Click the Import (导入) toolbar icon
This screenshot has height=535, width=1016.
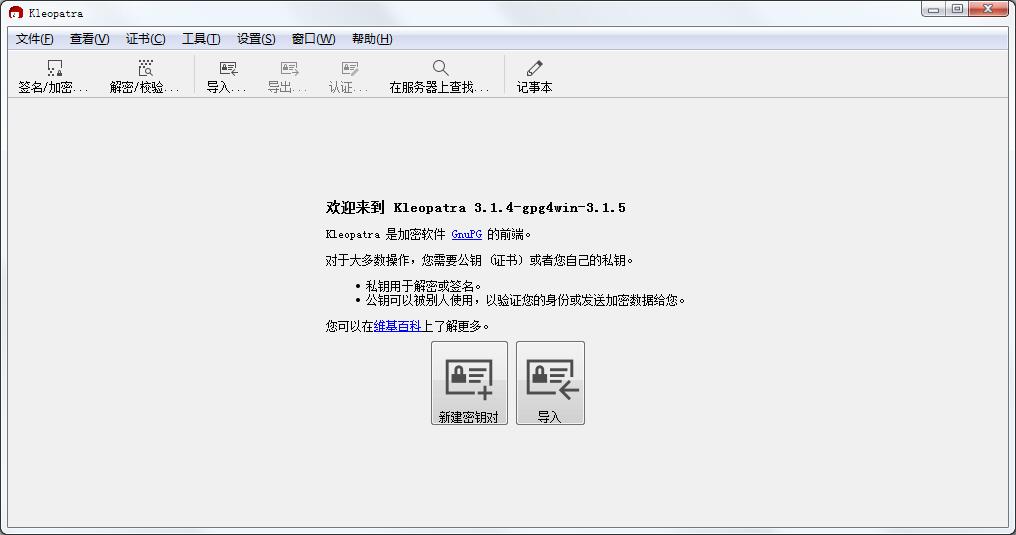228,68
